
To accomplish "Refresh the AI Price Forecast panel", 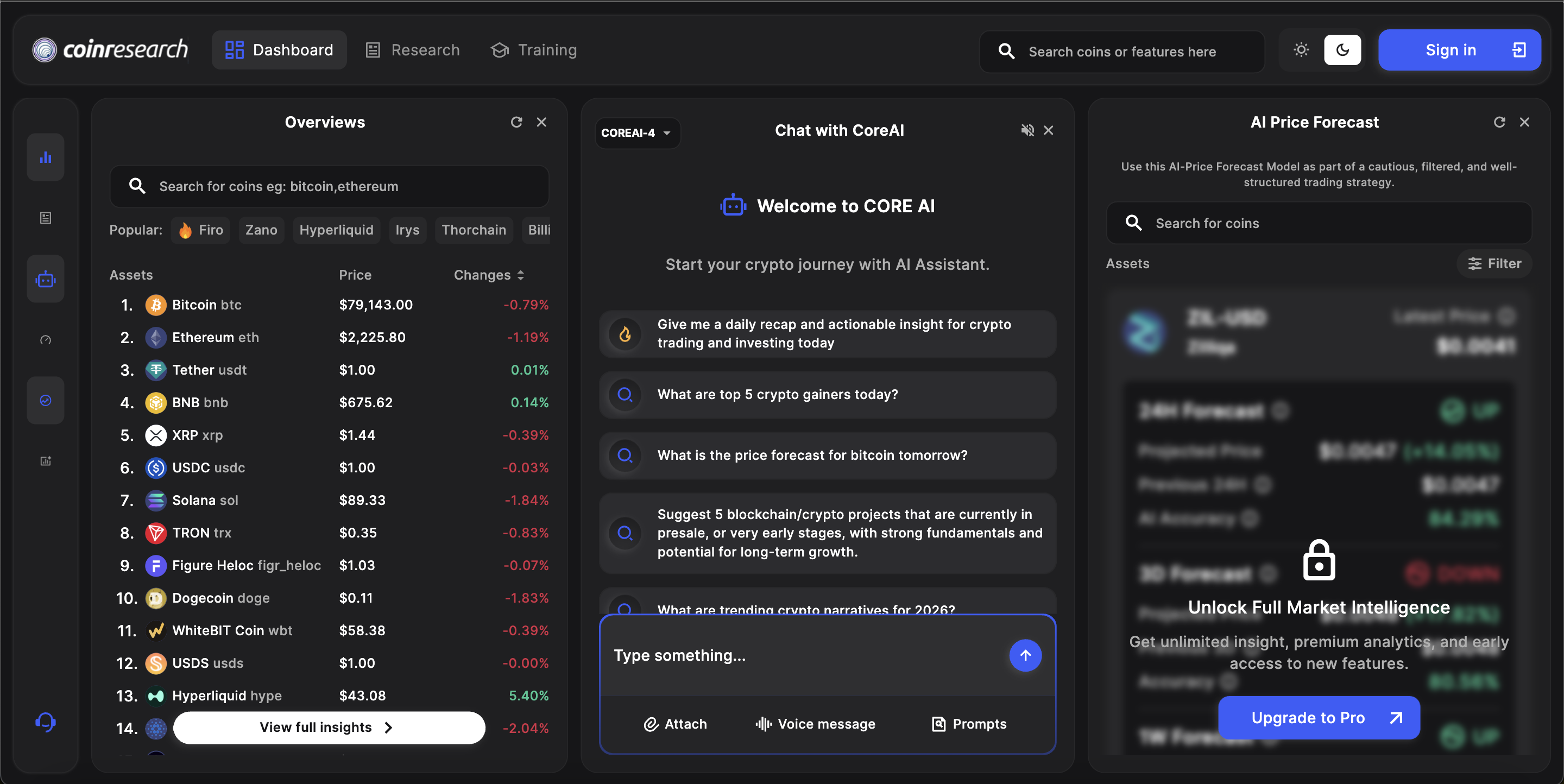I will [1499, 122].
